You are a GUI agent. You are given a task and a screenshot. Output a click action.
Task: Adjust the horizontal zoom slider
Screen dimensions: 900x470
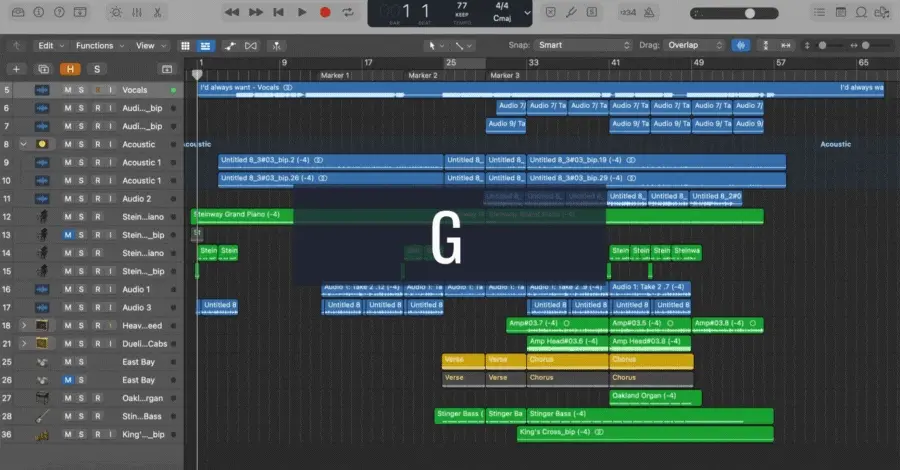click(868, 45)
